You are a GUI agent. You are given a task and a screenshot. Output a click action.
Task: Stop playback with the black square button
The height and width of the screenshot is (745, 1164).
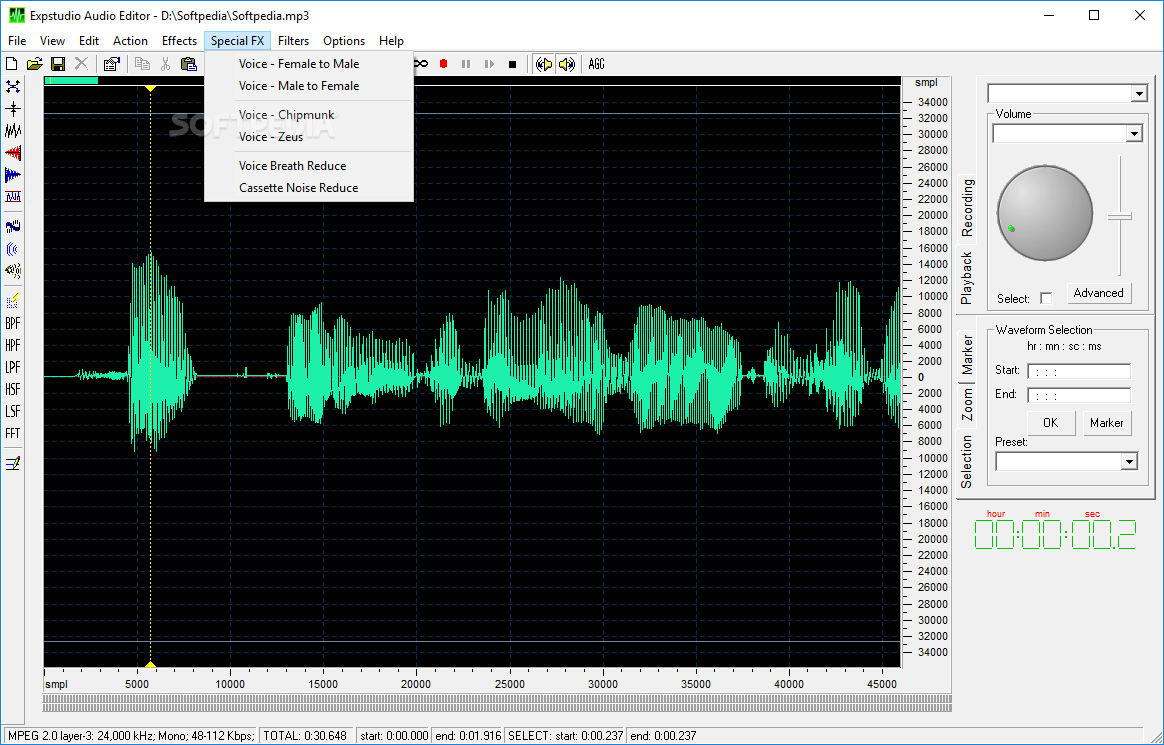512,65
